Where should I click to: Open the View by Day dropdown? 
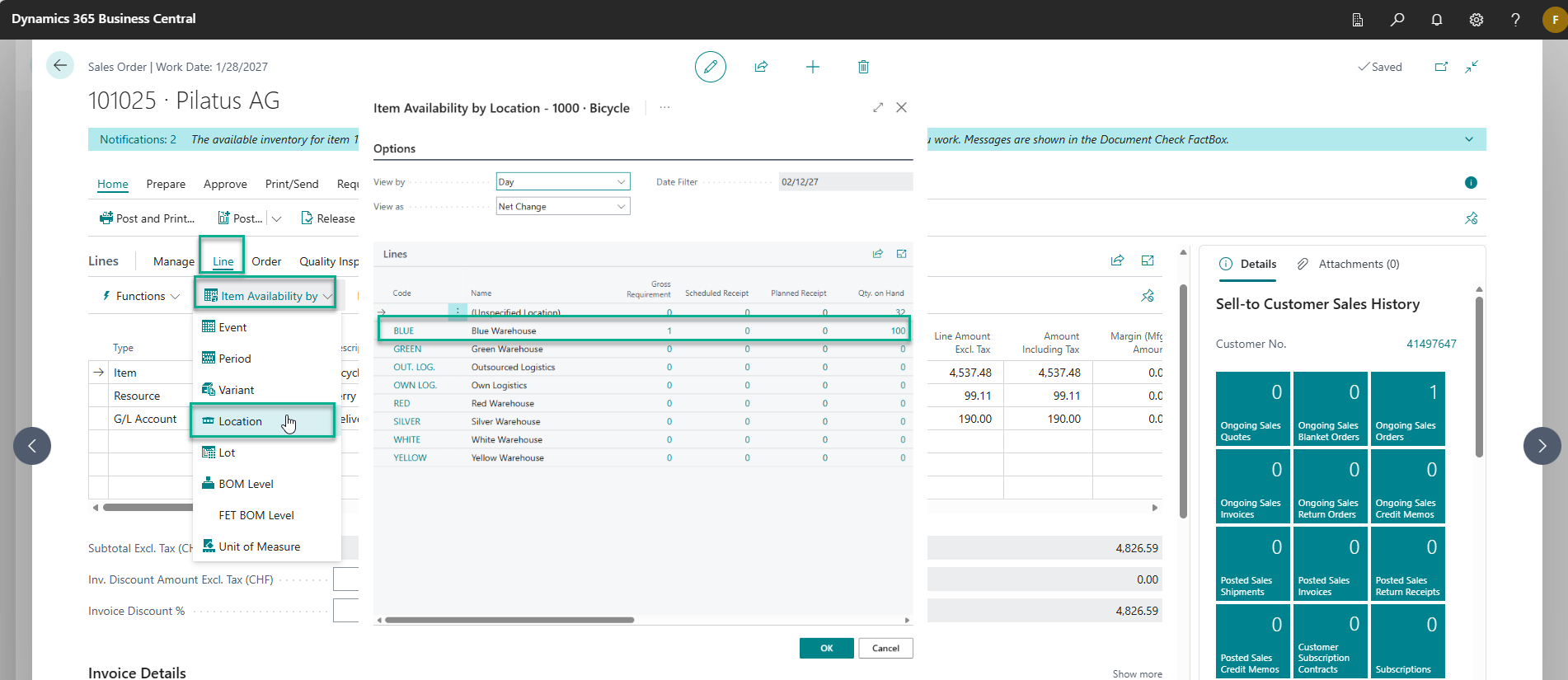tap(563, 181)
